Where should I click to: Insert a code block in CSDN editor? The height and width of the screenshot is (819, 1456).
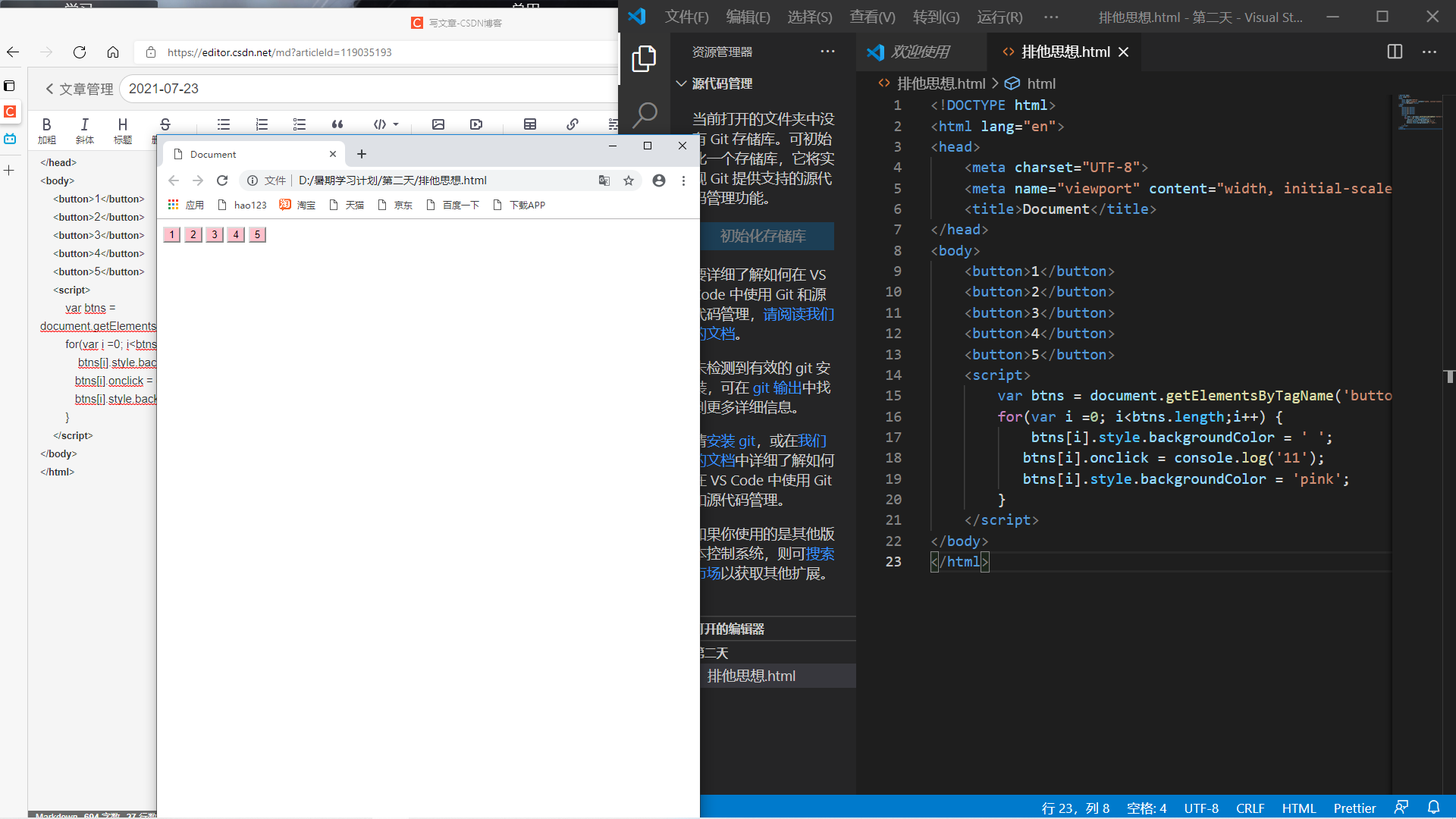[x=380, y=124]
